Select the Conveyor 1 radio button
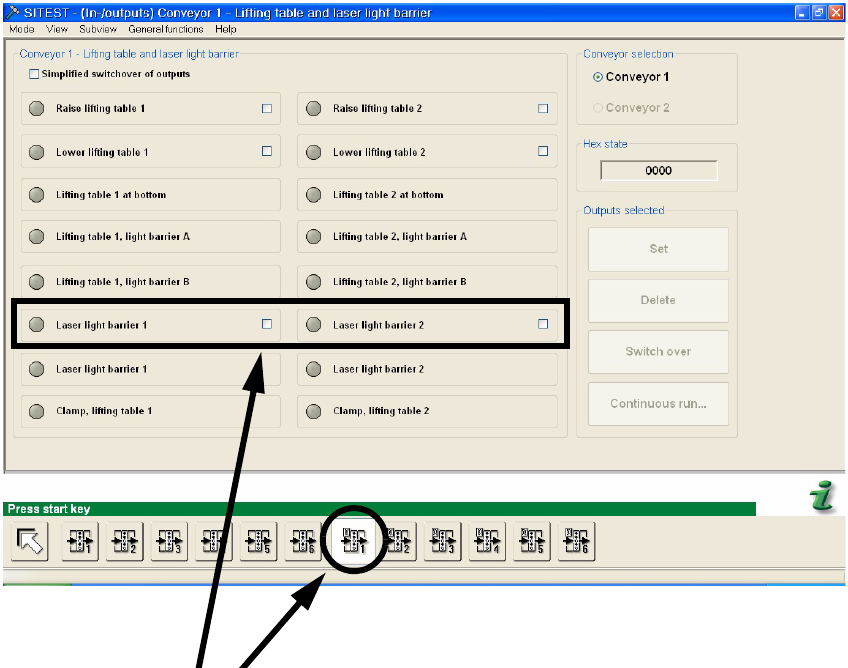848x668 pixels. [x=598, y=77]
